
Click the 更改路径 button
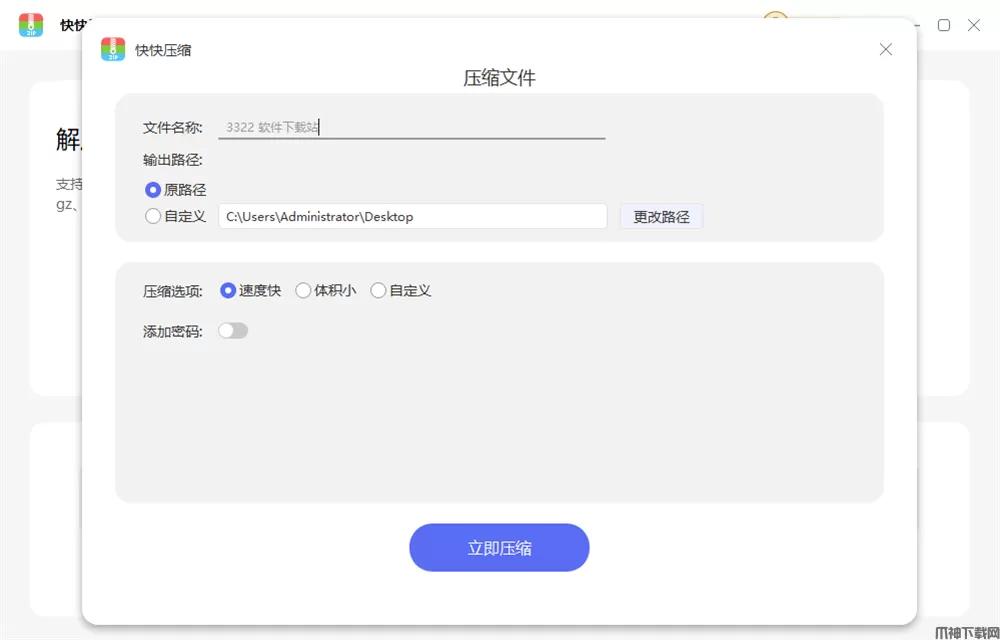(x=661, y=216)
